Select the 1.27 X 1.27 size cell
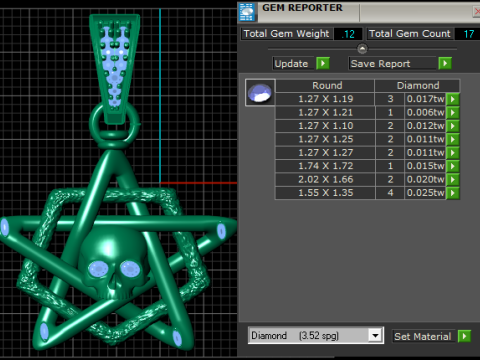The height and width of the screenshot is (360, 480). pyautogui.click(x=325, y=152)
